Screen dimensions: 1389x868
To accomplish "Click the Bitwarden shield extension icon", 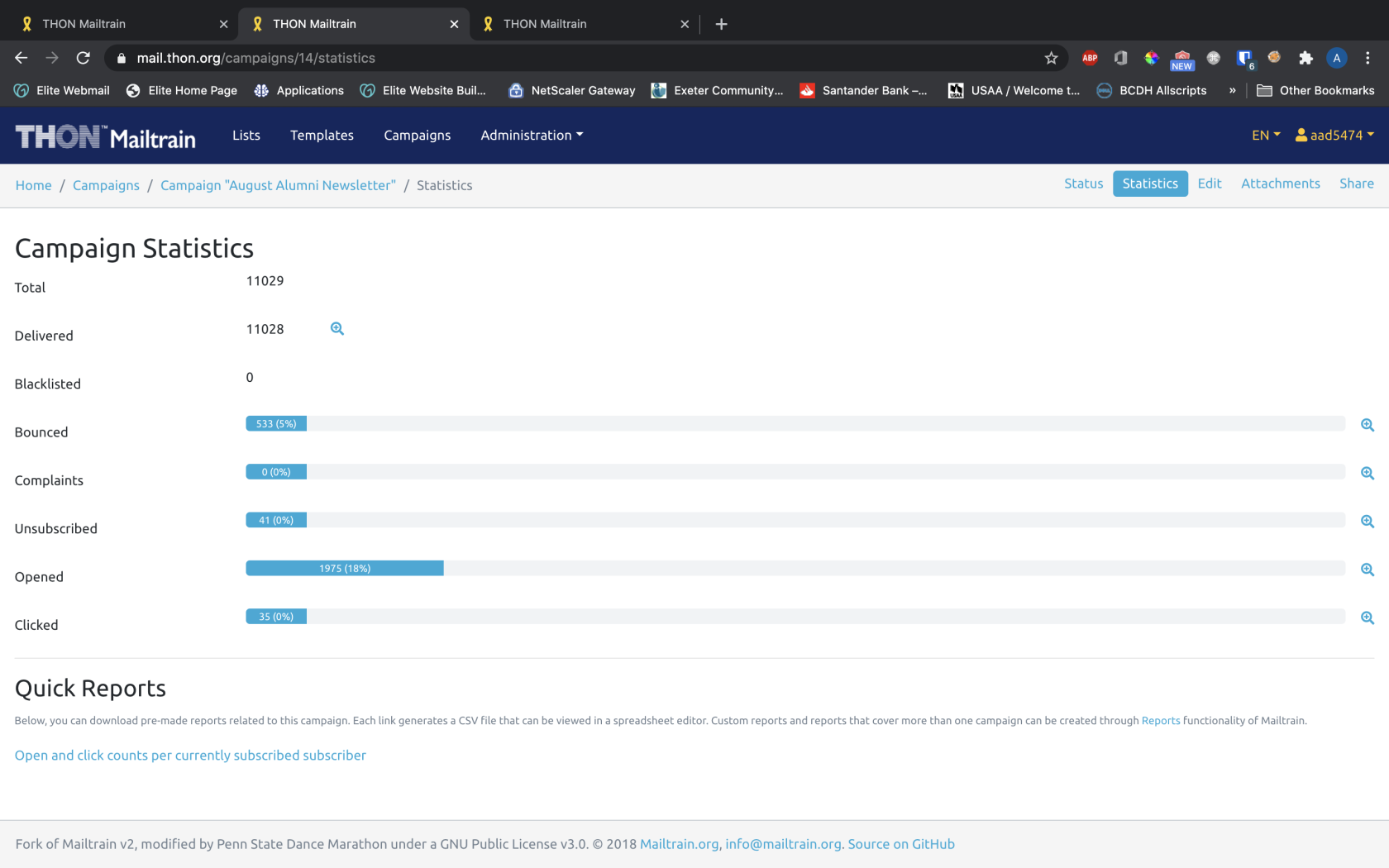I will (x=1244, y=59).
